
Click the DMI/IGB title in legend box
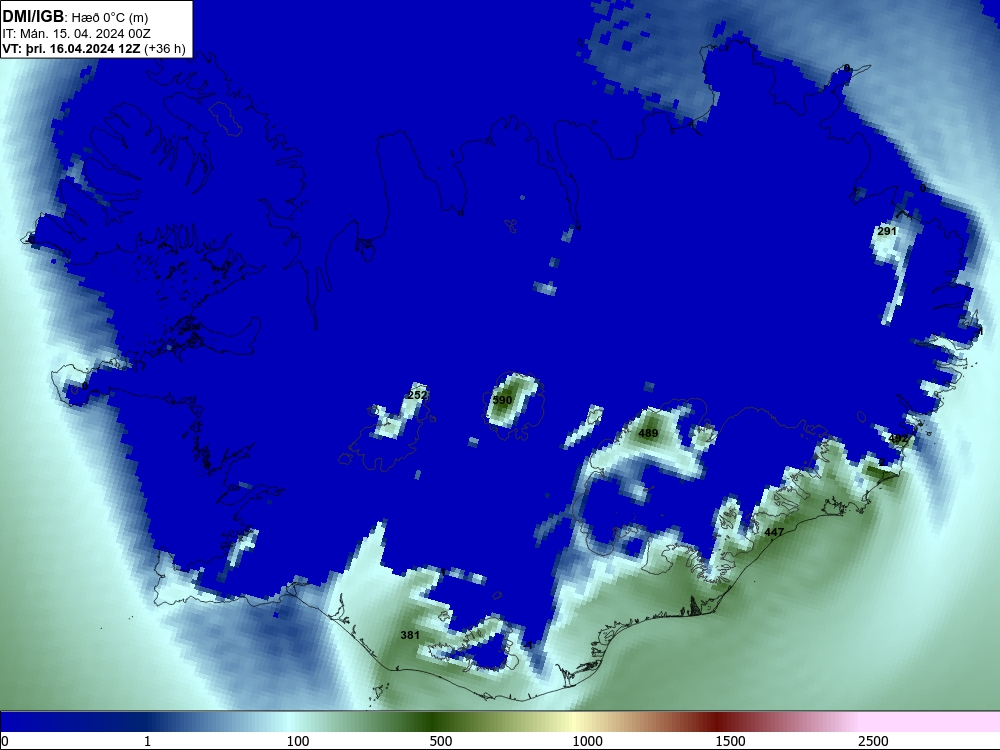pyautogui.click(x=33, y=17)
